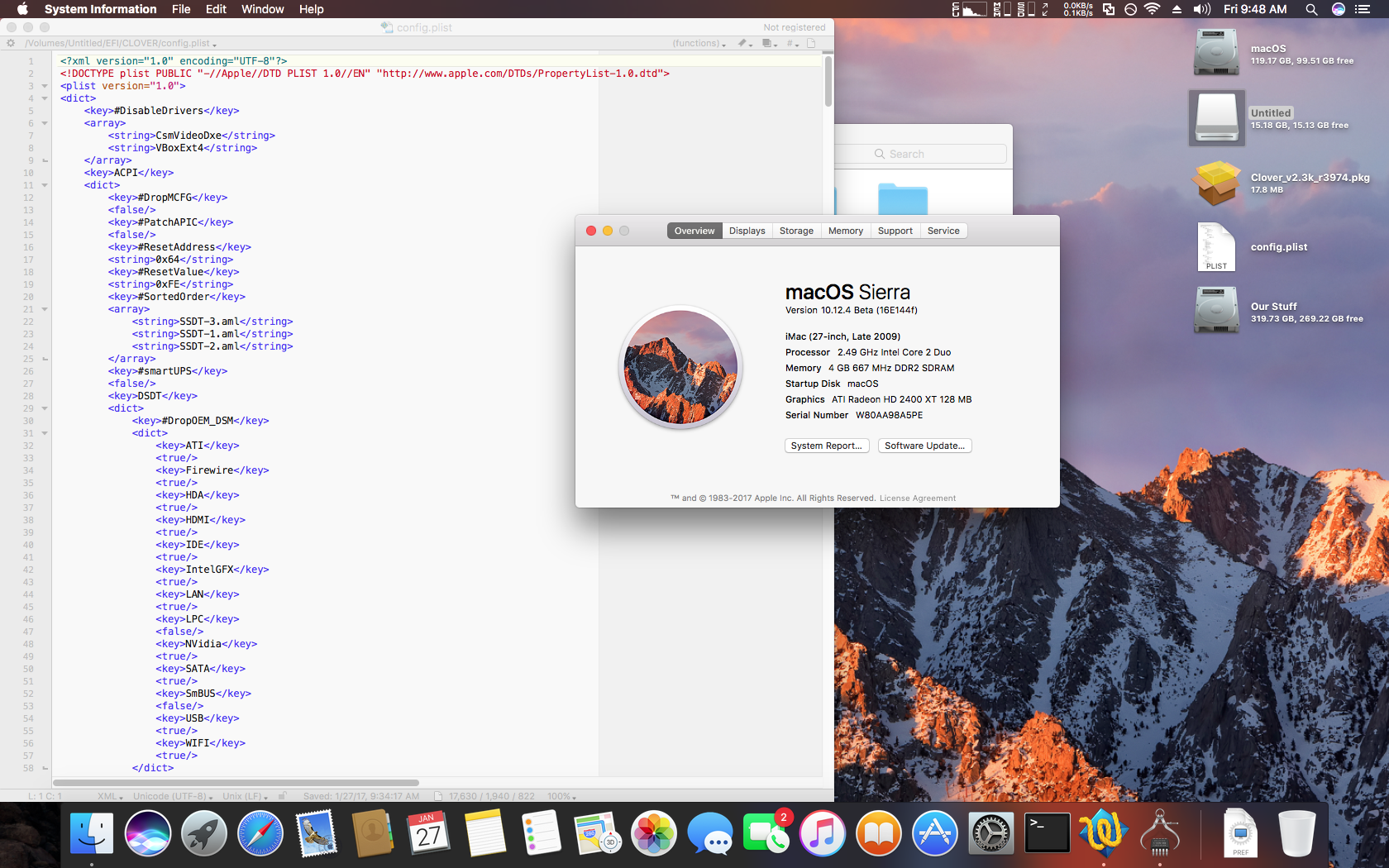Open the Unix (LF) line endings popup
Screen dimensions: 1389x868
tap(245, 796)
